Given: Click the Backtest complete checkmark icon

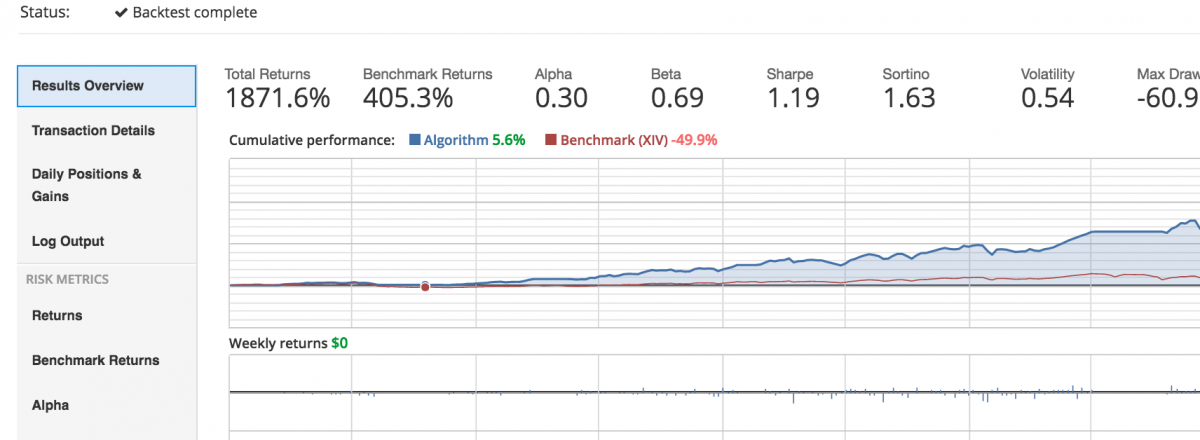Looking at the screenshot, I should click(x=121, y=13).
